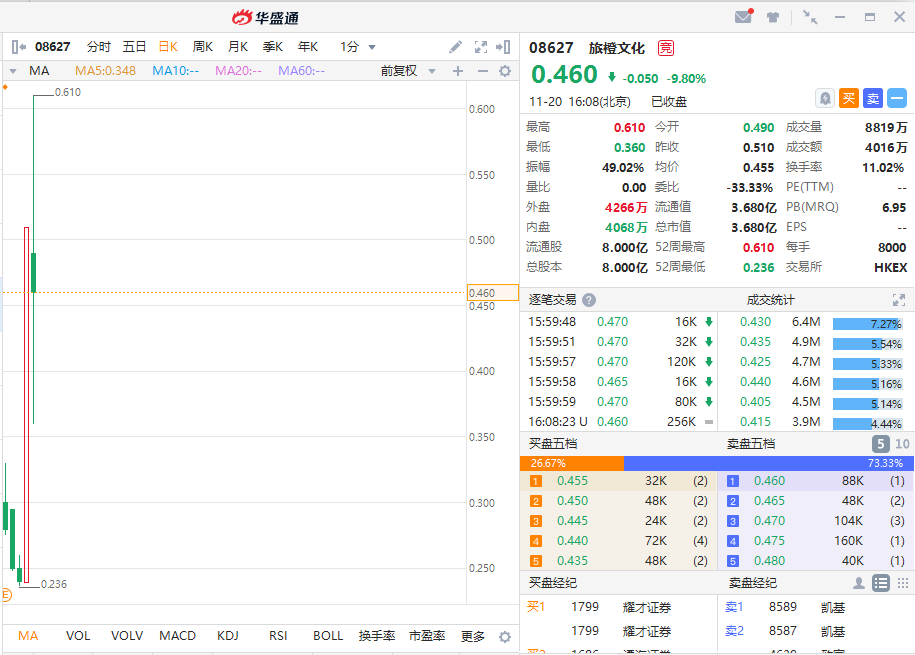Click the pencil drawing tool icon
Viewport: 915px width, 655px height.
[x=456, y=47]
